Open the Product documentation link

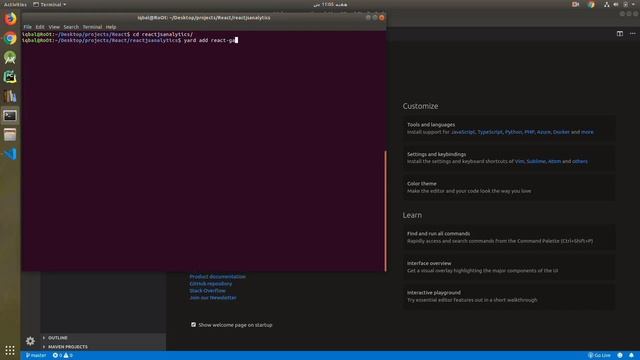pyautogui.click(x=218, y=277)
